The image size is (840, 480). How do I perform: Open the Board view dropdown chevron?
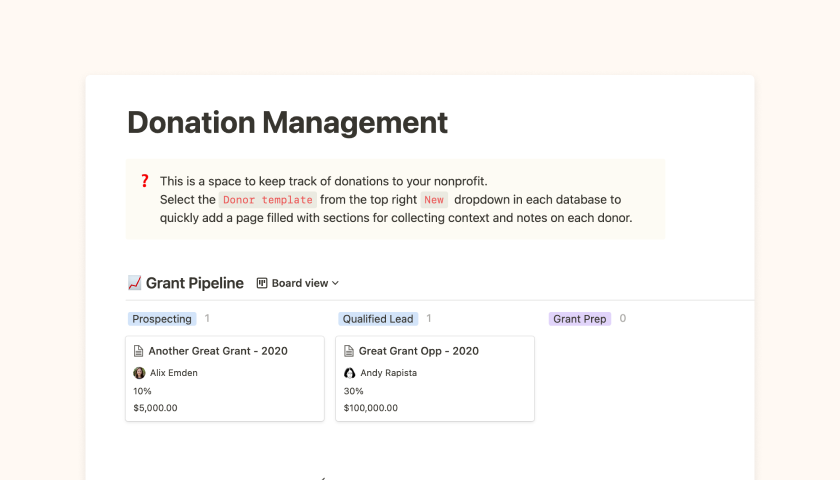click(335, 284)
